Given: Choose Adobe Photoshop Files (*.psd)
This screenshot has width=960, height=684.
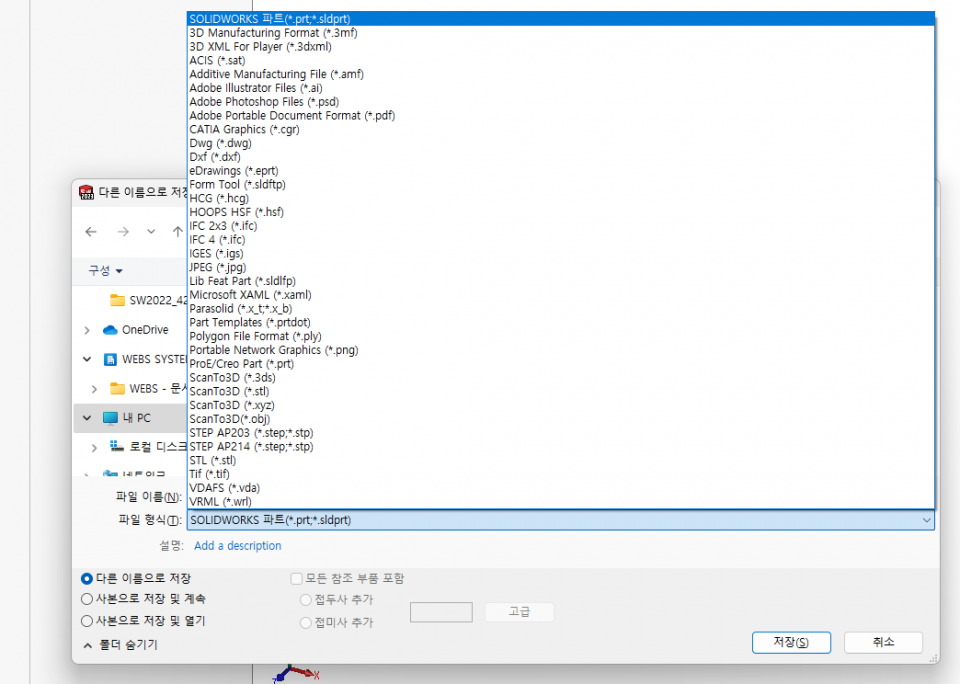Looking at the screenshot, I should click(561, 102).
